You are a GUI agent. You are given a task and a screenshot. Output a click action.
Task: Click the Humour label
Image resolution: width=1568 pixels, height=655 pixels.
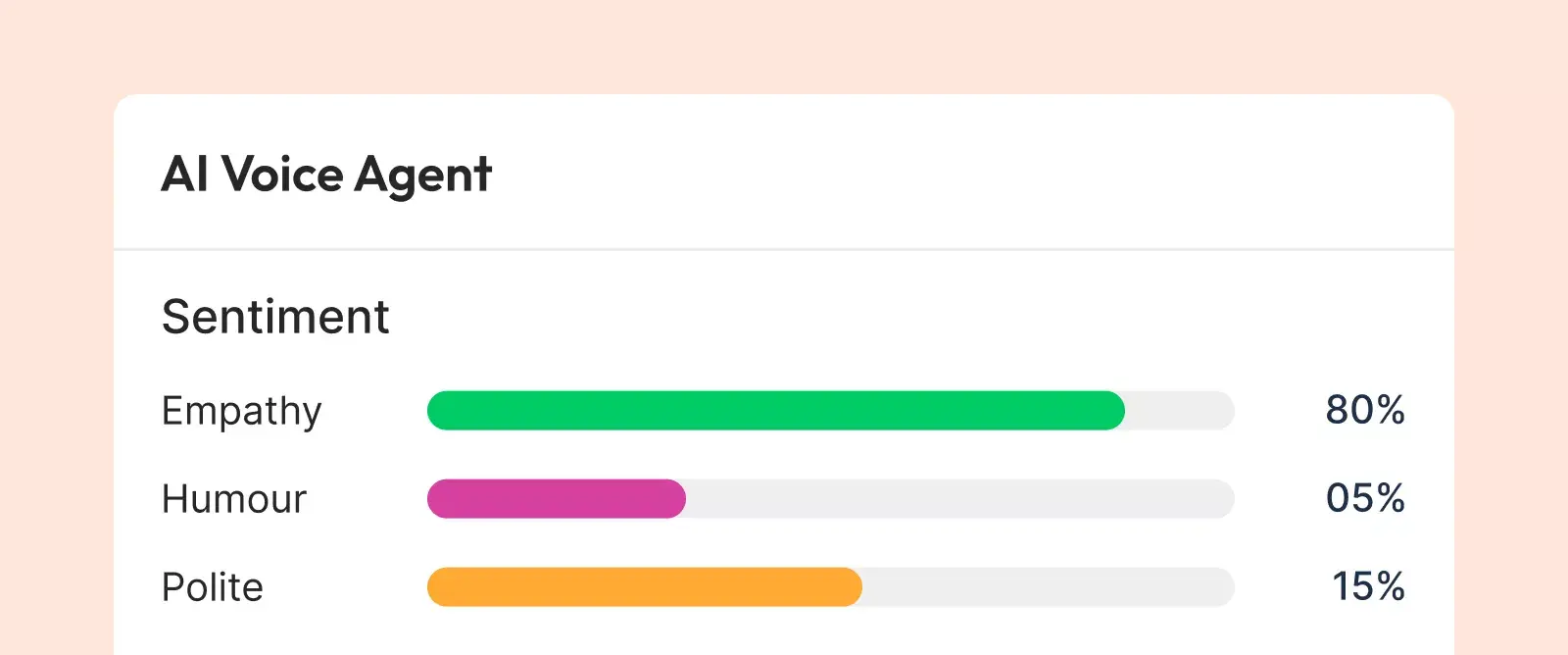(x=234, y=499)
